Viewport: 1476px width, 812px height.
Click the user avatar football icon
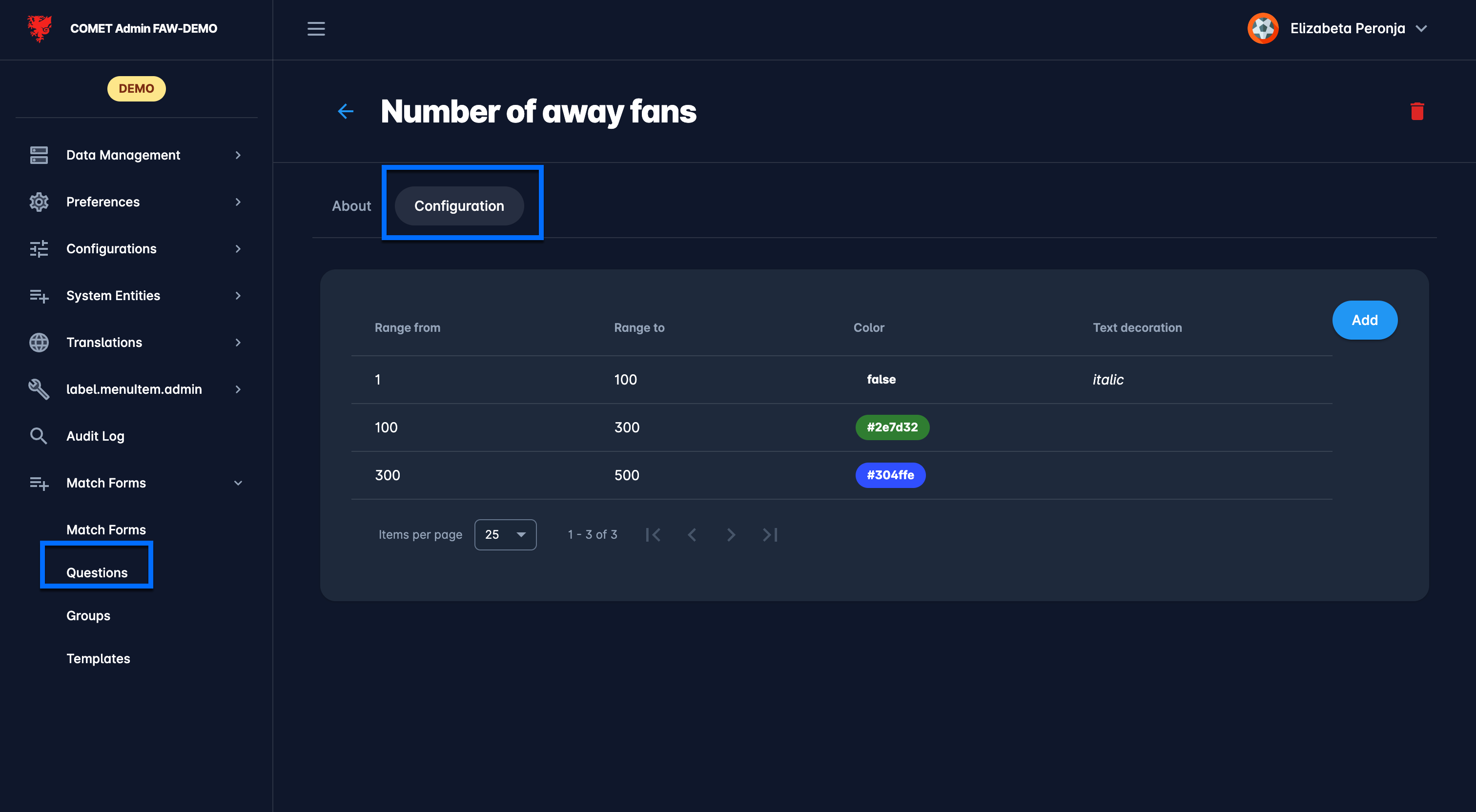click(x=1262, y=29)
